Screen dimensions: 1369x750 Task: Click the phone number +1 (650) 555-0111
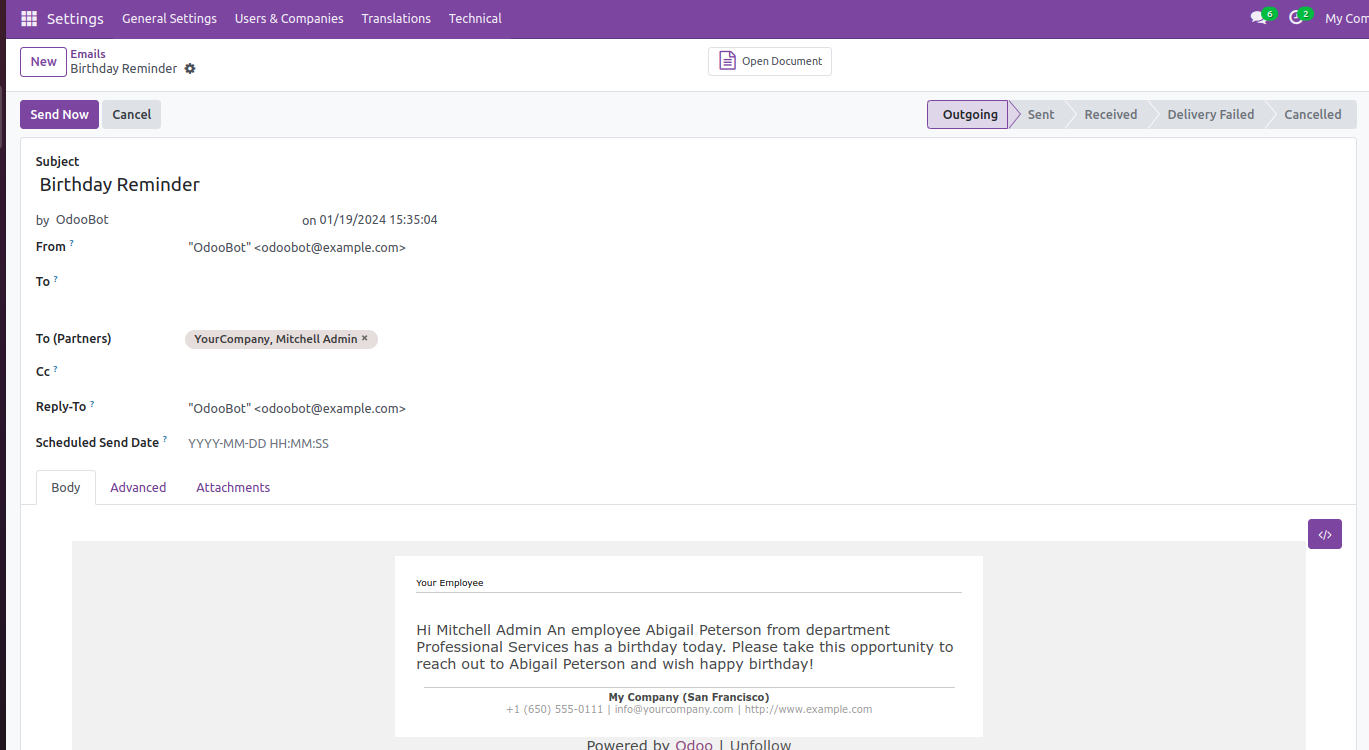pyautogui.click(x=555, y=709)
